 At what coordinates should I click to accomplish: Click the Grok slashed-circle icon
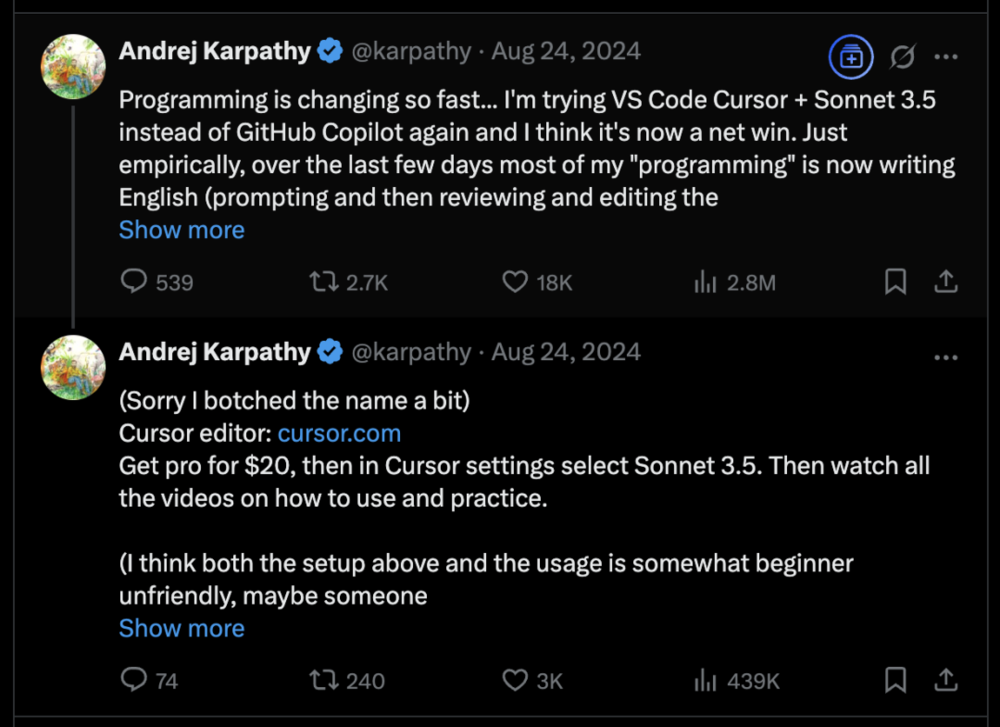point(901,58)
